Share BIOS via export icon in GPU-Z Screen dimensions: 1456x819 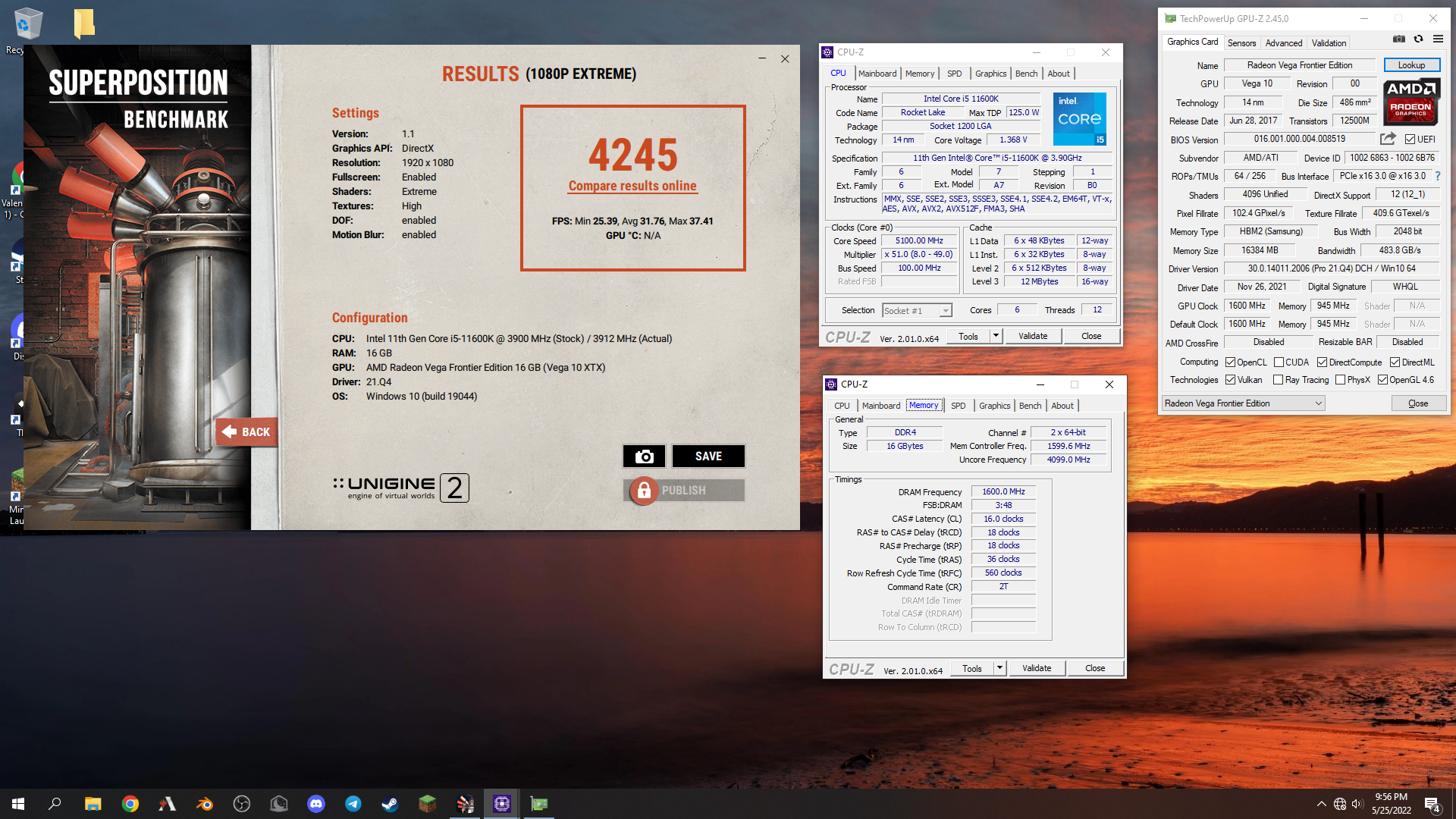1388,139
